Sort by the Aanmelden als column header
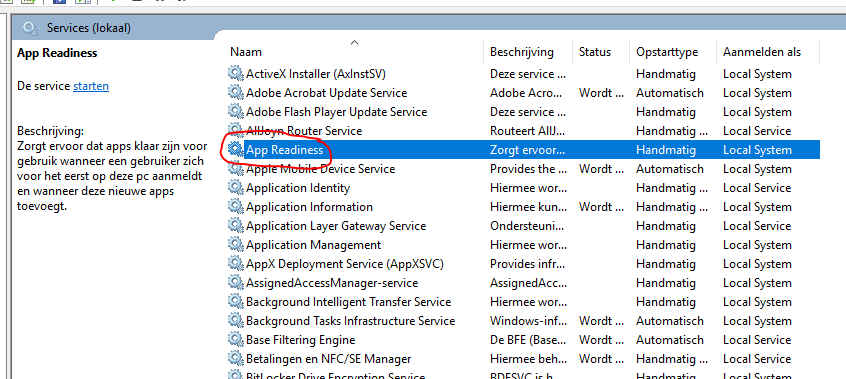Image resolution: width=846 pixels, height=379 pixels. [x=762, y=52]
